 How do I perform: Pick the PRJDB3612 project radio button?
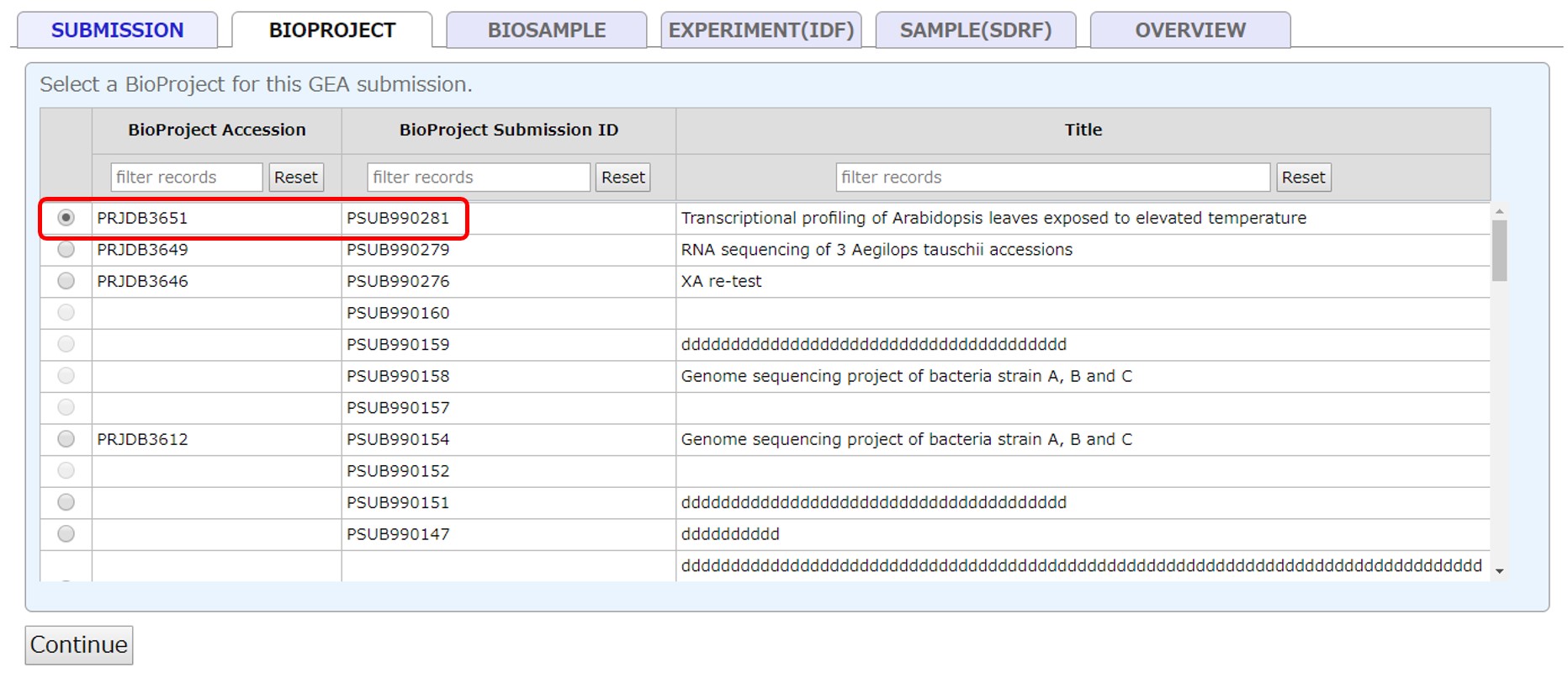click(x=66, y=439)
